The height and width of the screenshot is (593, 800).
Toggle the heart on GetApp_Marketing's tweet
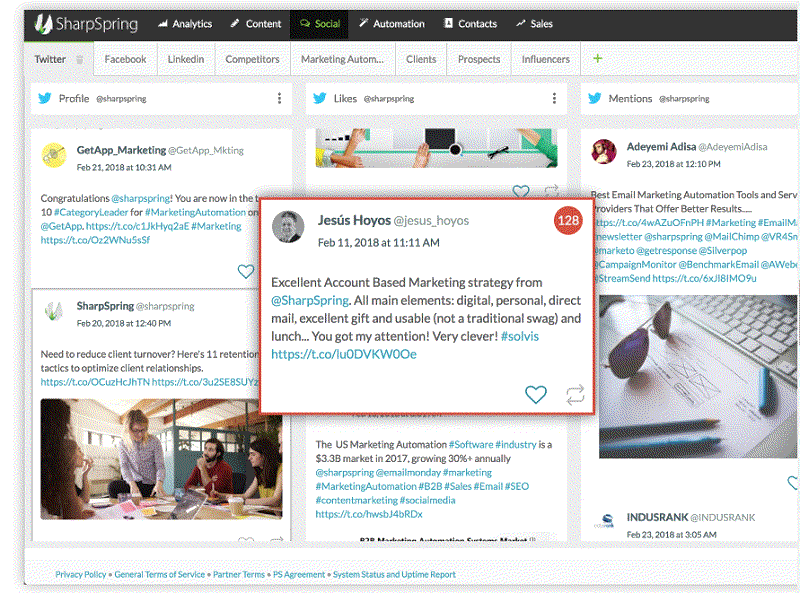[246, 270]
